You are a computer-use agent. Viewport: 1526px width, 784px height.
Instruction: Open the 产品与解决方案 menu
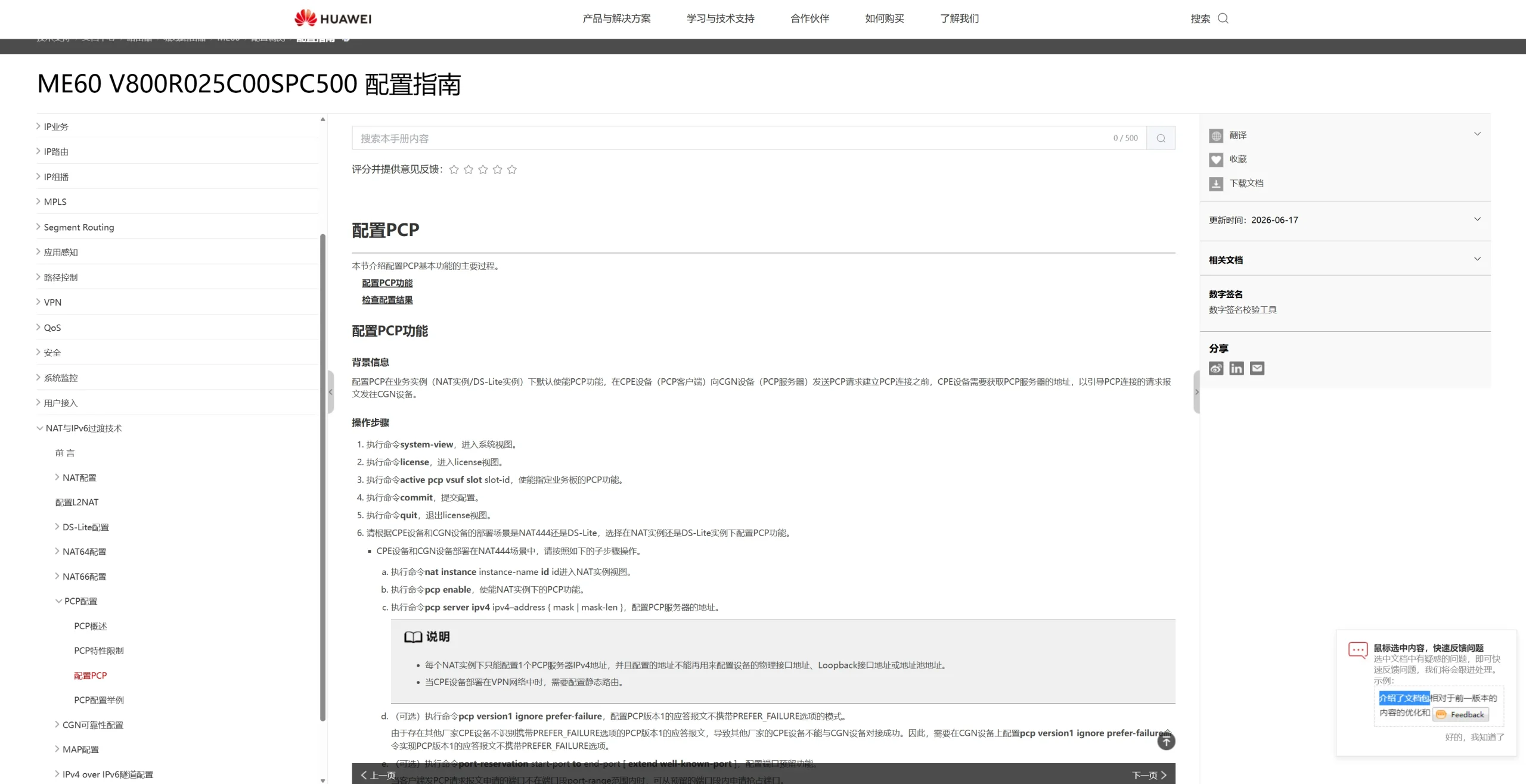616,18
